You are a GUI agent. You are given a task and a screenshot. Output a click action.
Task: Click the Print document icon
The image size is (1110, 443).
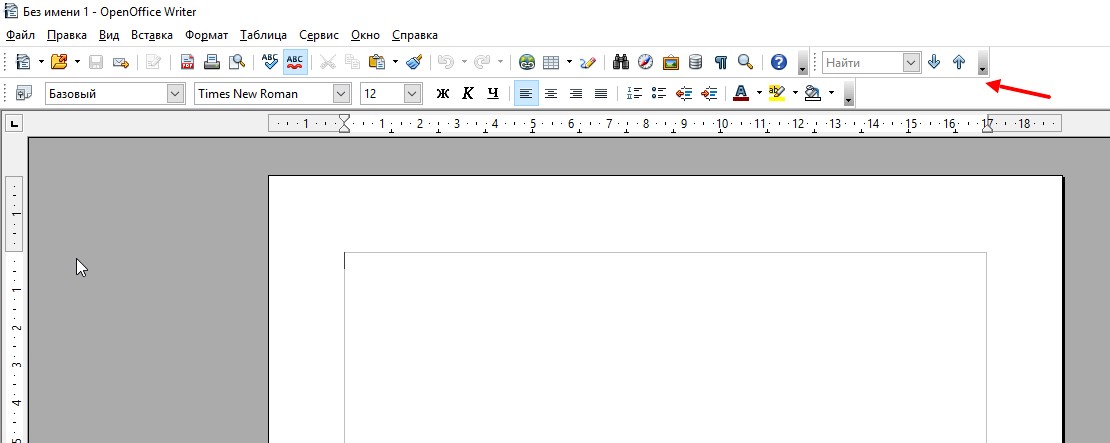point(212,62)
